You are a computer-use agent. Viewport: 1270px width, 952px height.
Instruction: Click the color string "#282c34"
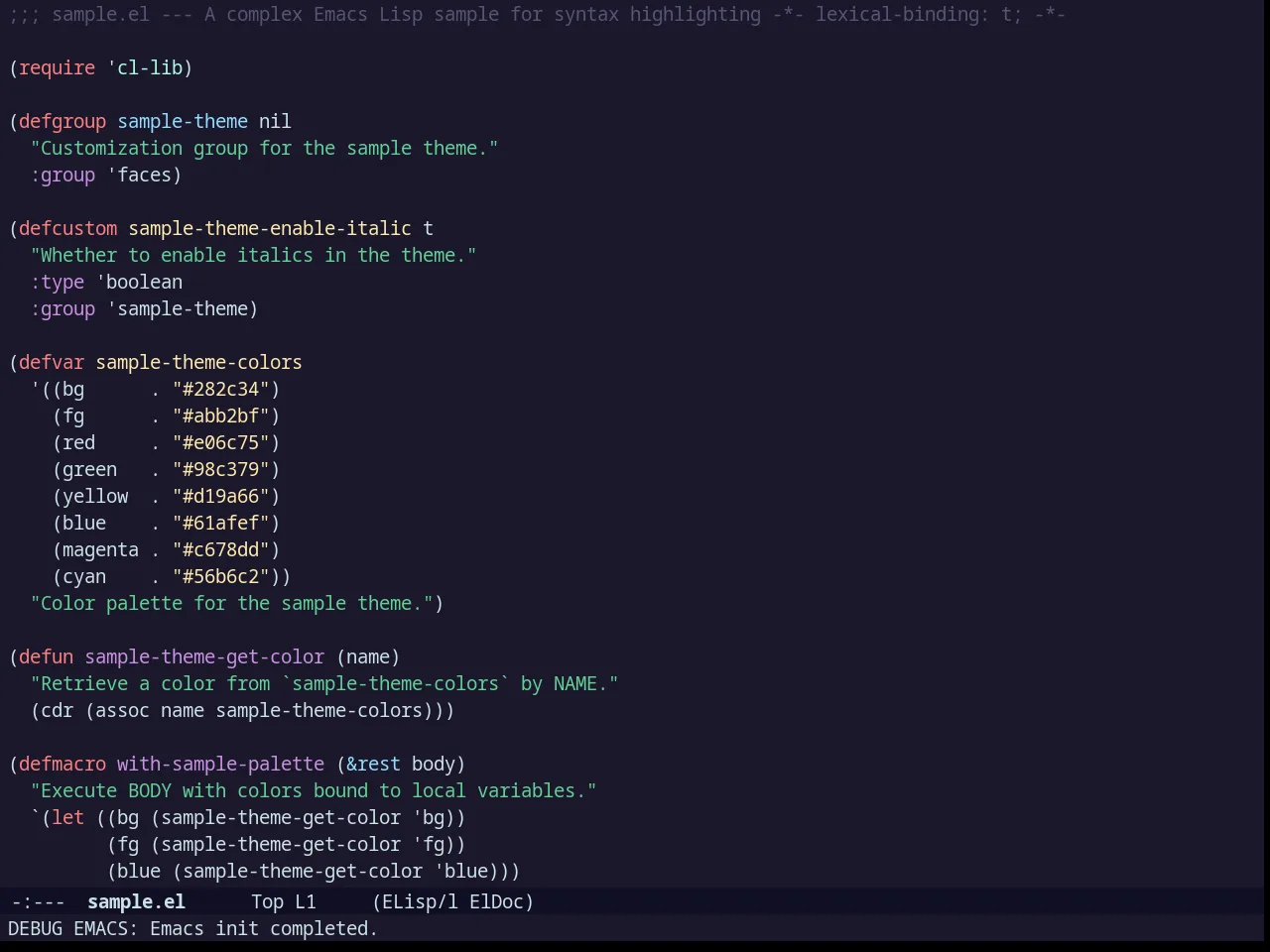(221, 389)
